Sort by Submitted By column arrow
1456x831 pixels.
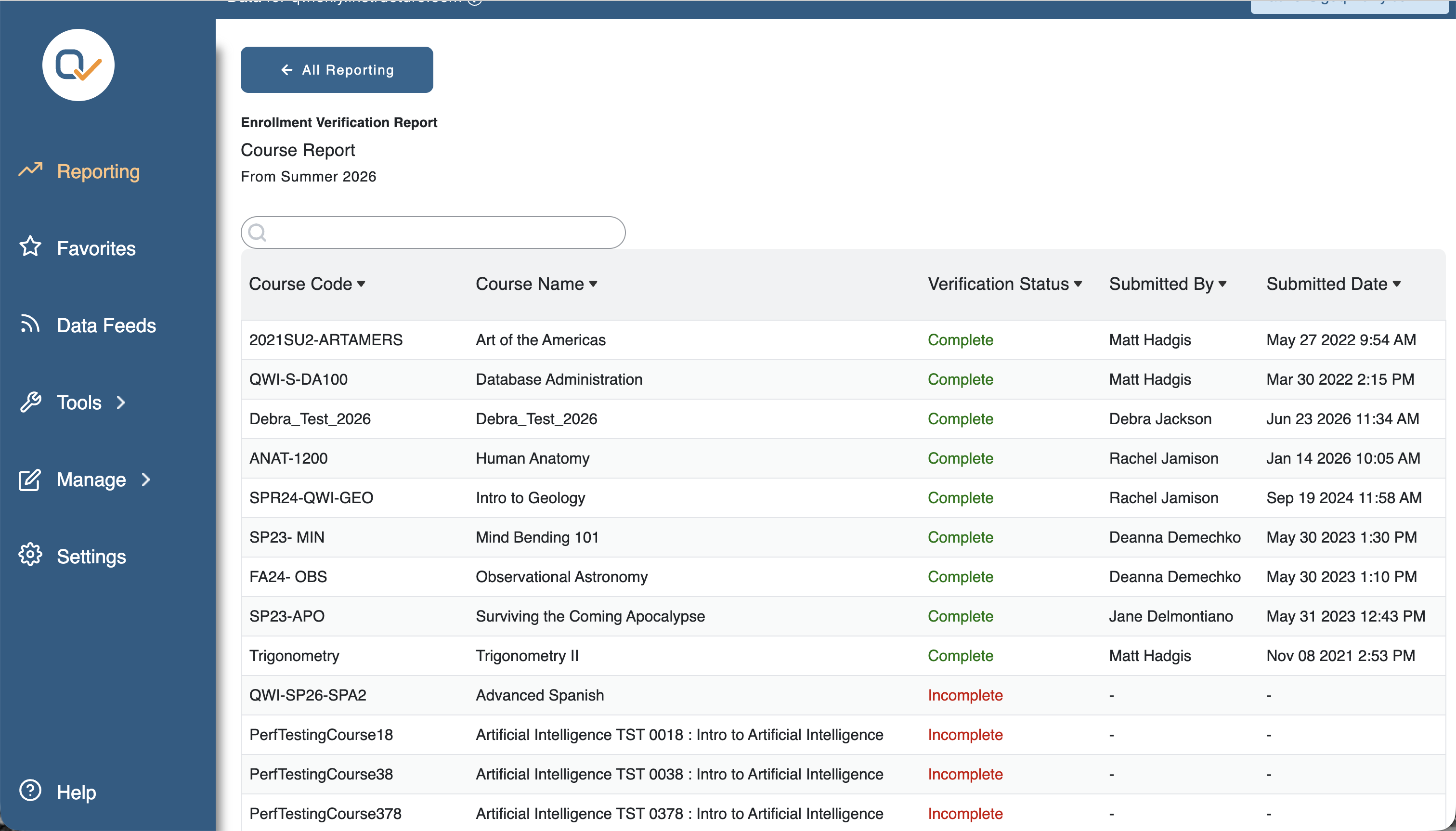click(x=1222, y=284)
